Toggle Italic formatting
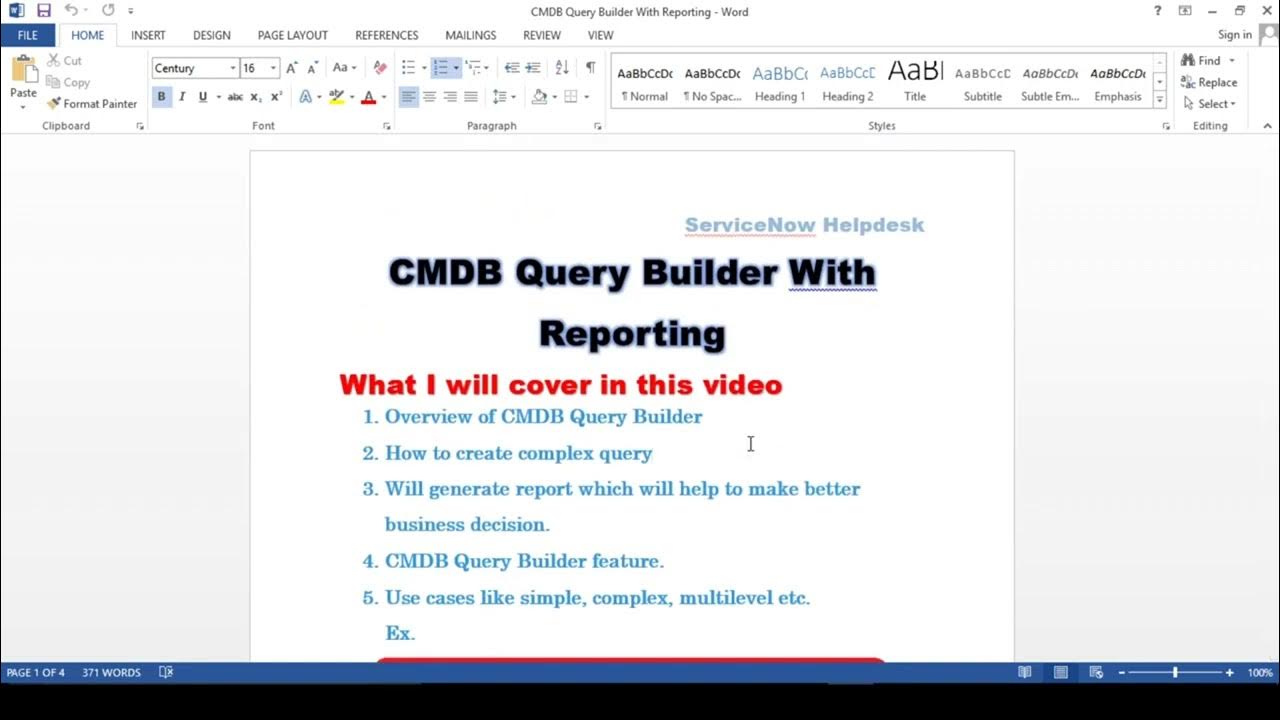Screen dimensions: 1280x720 click(x=182, y=97)
